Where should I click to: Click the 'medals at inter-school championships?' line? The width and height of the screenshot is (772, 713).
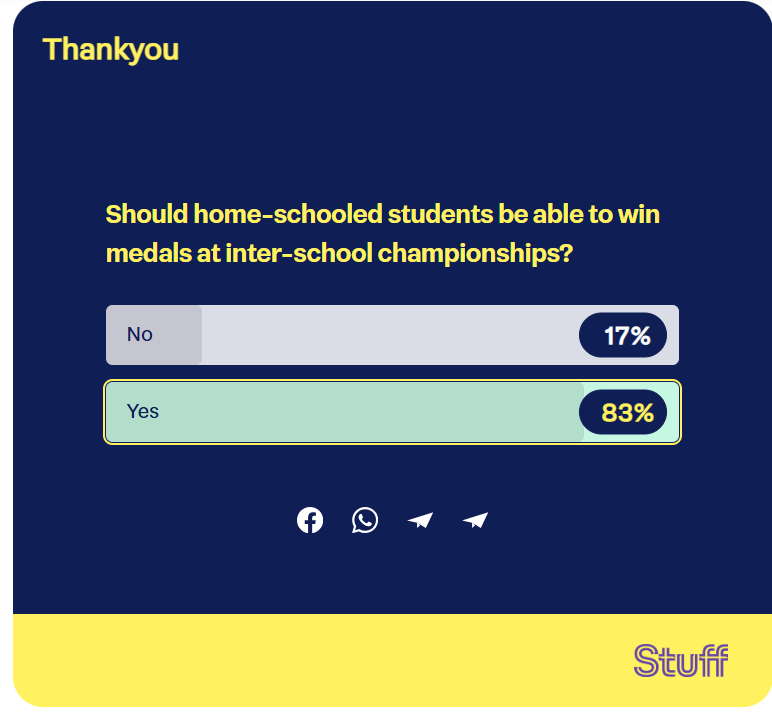coord(339,253)
